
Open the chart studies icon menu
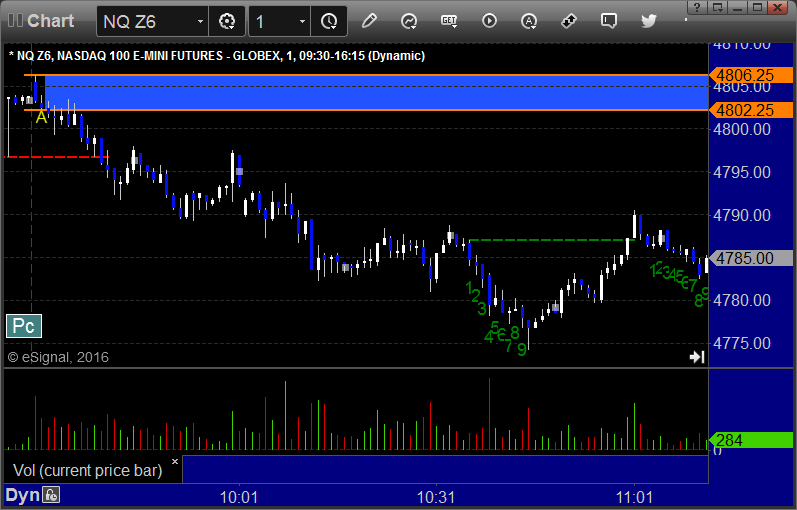point(409,21)
